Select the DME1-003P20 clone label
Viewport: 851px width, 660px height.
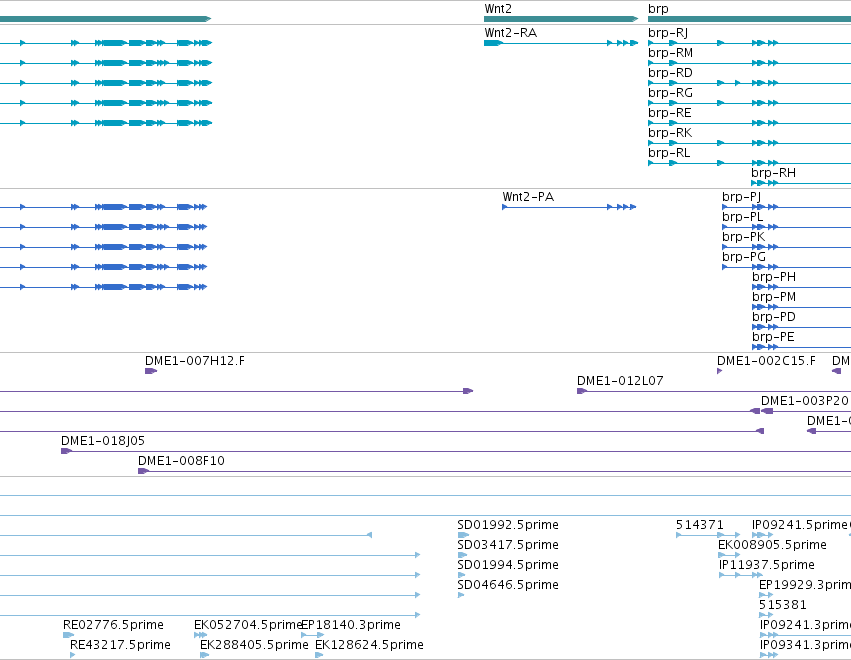click(x=804, y=401)
